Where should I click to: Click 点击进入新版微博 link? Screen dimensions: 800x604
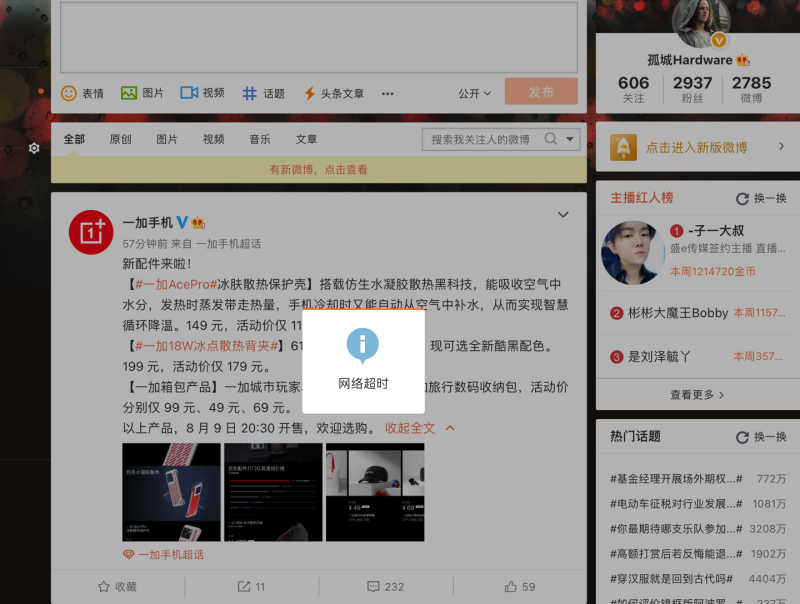point(696,148)
